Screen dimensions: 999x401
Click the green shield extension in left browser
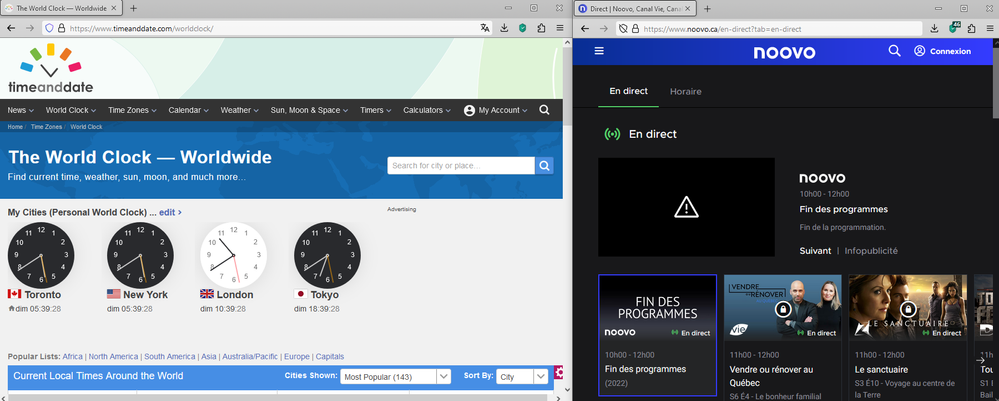tap(522, 28)
